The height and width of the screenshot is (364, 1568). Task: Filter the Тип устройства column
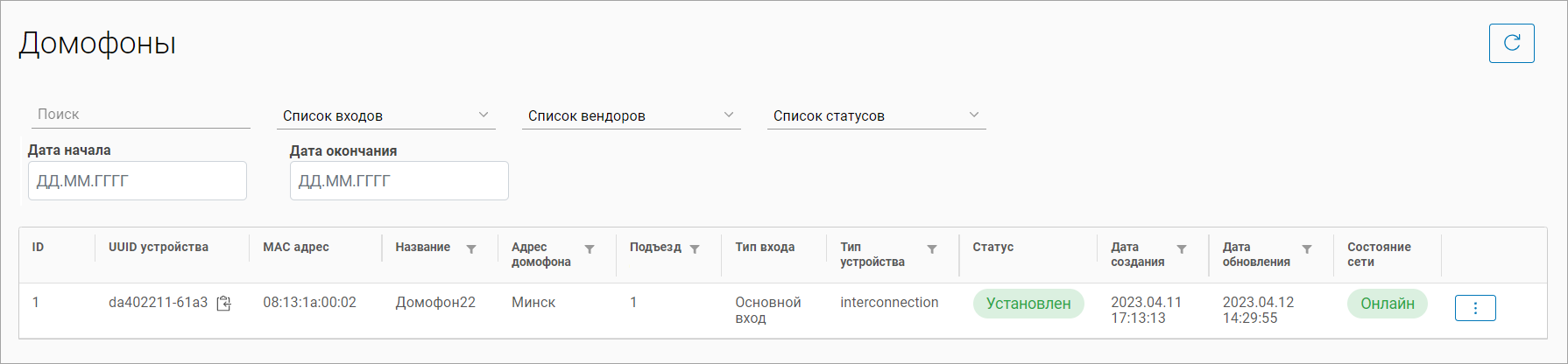pyautogui.click(x=932, y=249)
